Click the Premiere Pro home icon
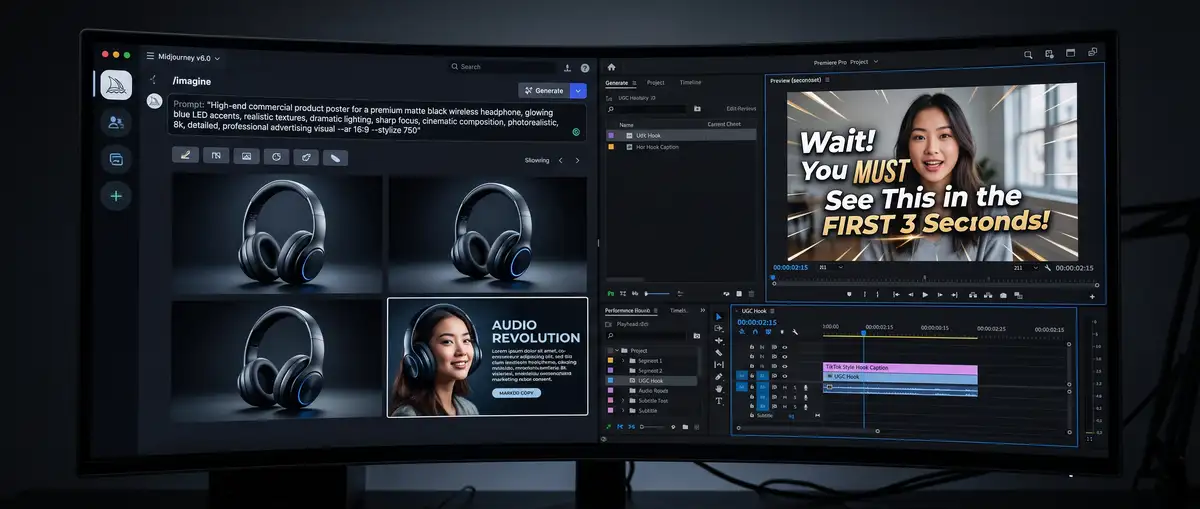Screen dimensions: 1200x509 tap(612, 67)
